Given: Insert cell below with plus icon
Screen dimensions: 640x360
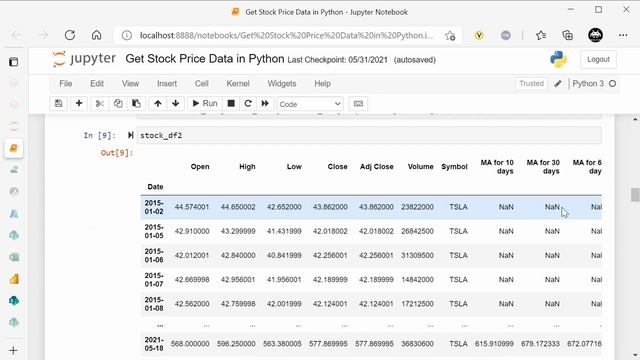Looking at the screenshot, I should click(x=79, y=104).
